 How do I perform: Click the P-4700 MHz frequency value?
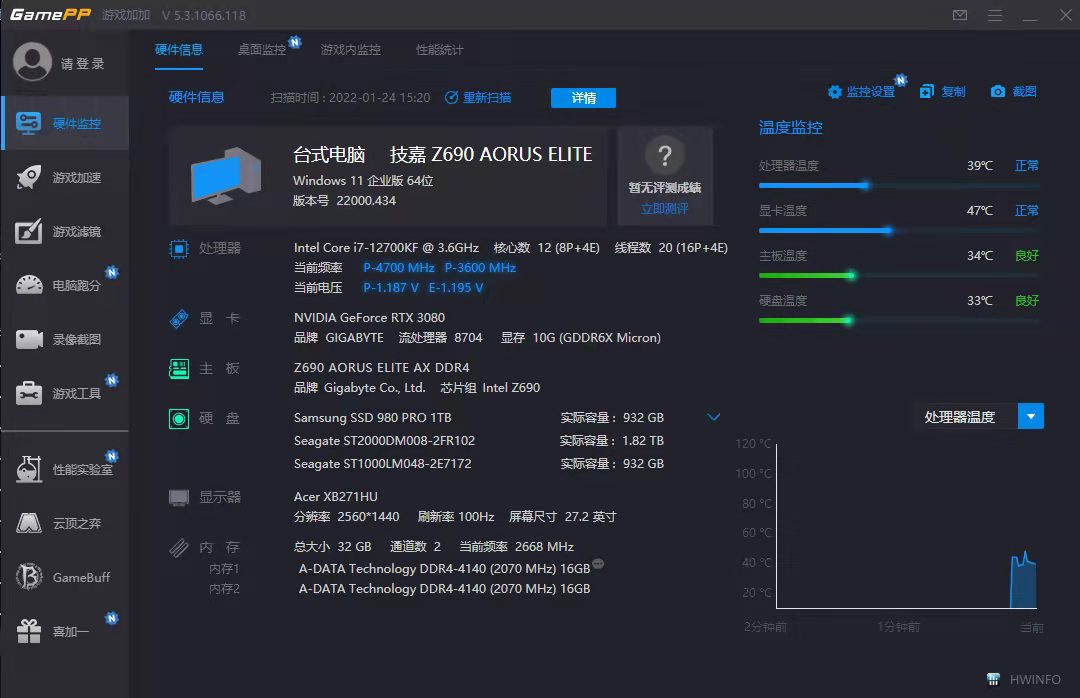pos(399,267)
